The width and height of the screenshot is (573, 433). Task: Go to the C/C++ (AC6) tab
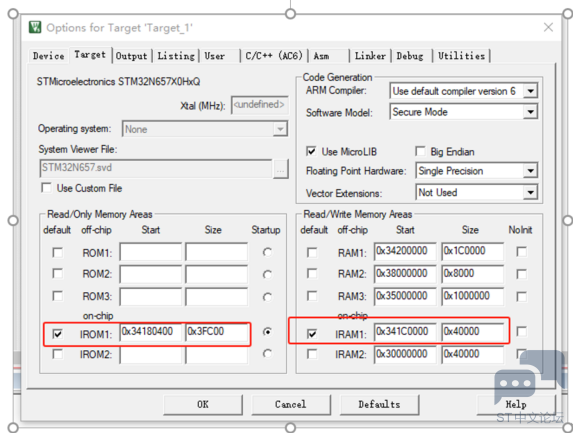274,56
